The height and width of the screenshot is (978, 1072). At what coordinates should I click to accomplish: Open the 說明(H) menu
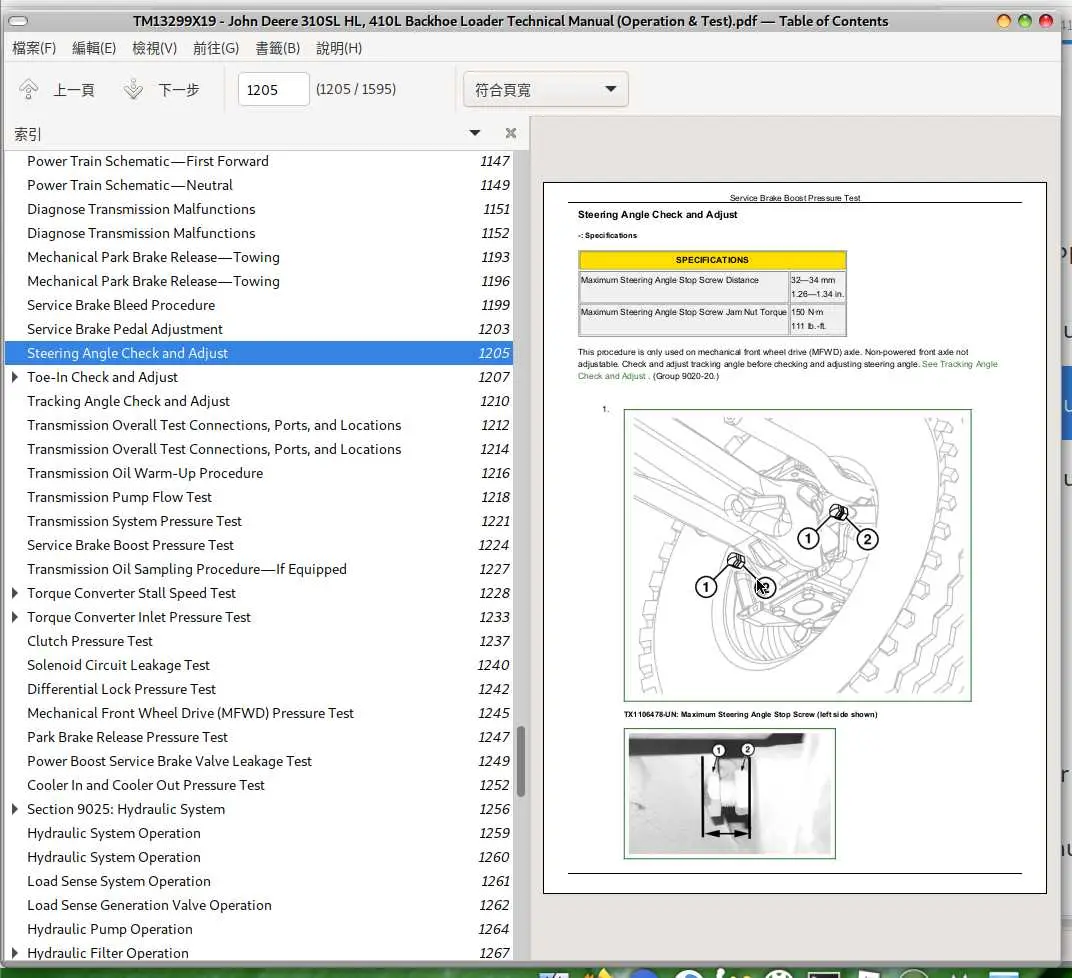(x=338, y=48)
